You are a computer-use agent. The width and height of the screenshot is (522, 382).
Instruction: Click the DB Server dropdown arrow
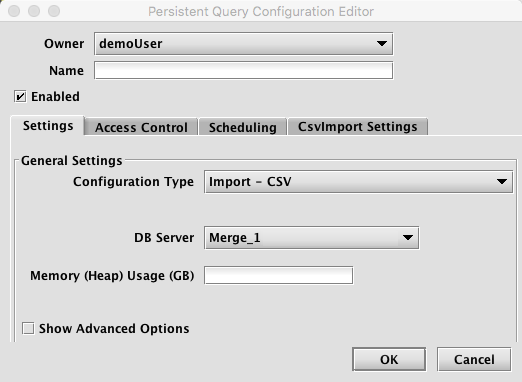tap(408, 238)
